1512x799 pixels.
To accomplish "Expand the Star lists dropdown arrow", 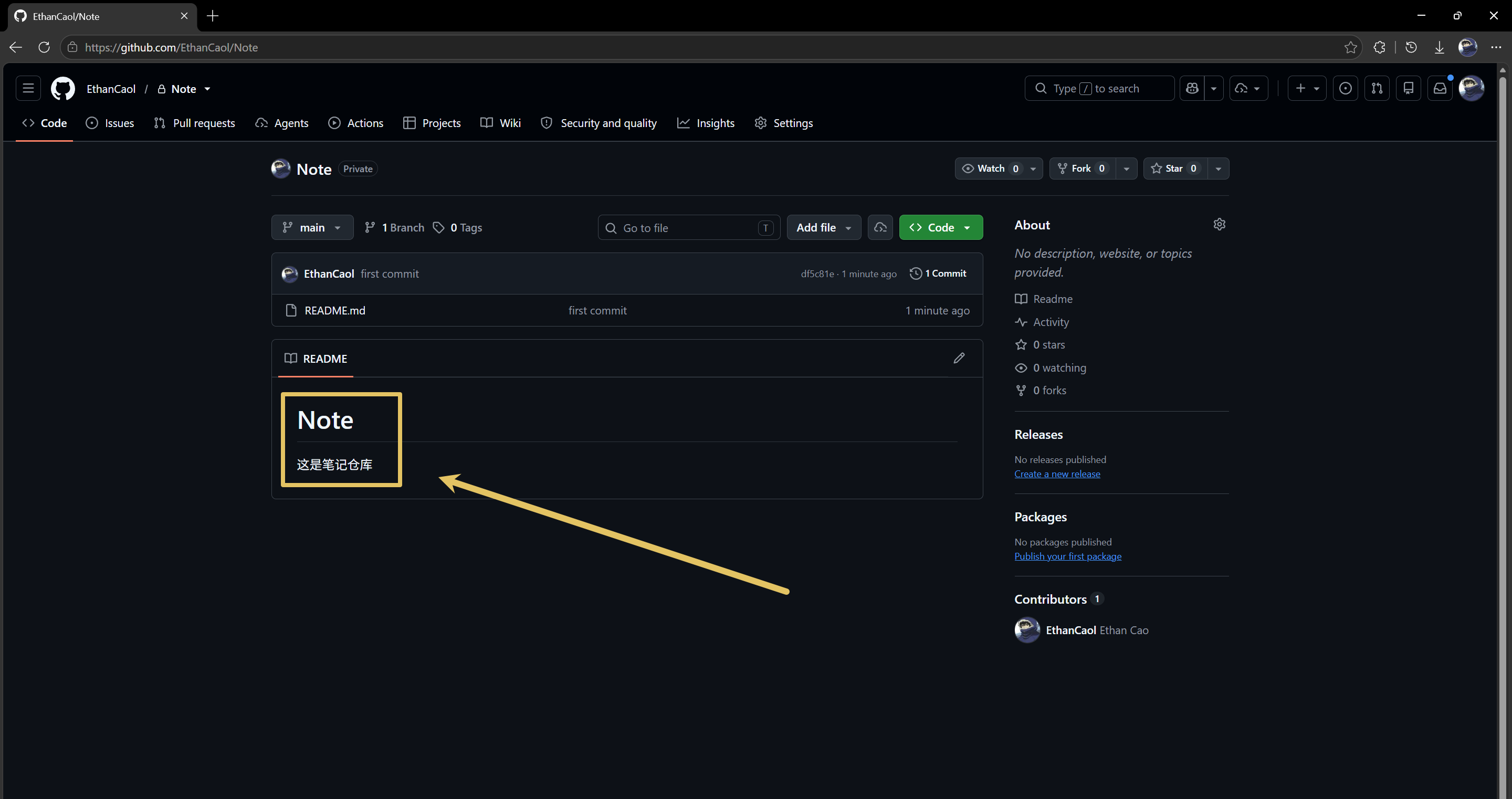I will click(x=1219, y=169).
